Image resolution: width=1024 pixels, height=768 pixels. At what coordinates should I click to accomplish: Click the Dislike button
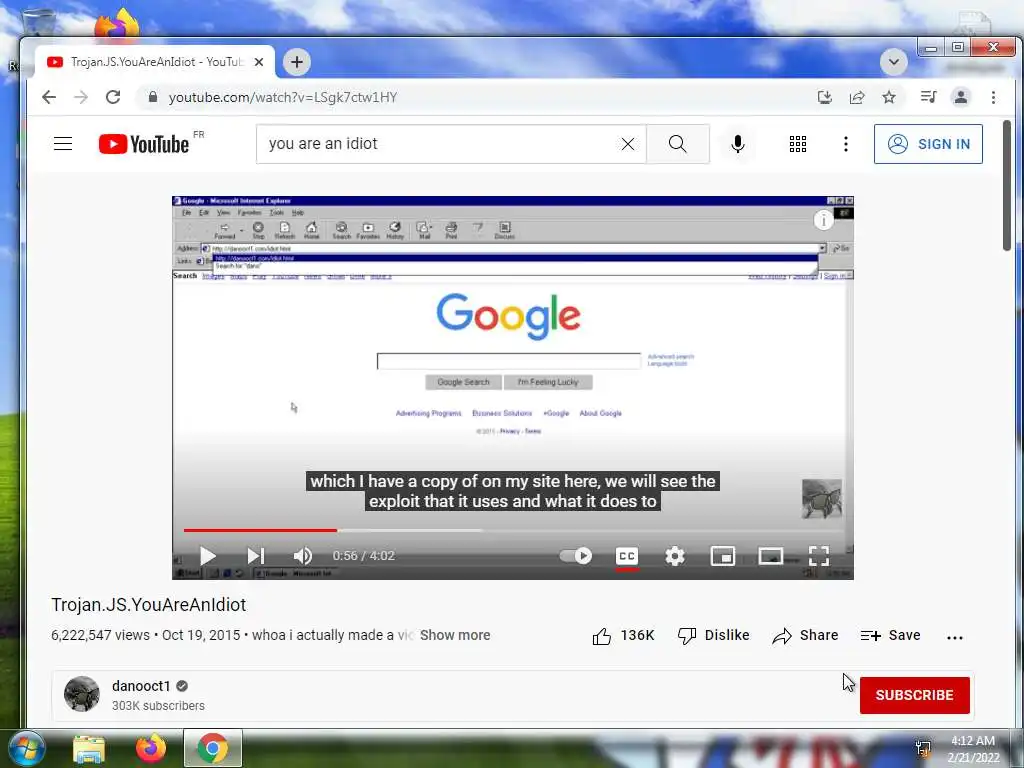[x=714, y=635]
